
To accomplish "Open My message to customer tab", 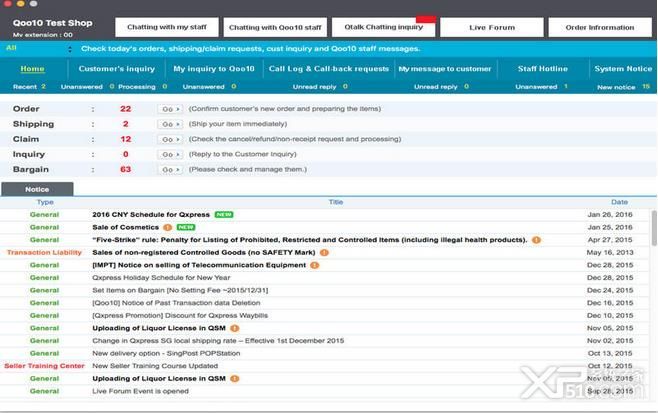I will point(445,69).
